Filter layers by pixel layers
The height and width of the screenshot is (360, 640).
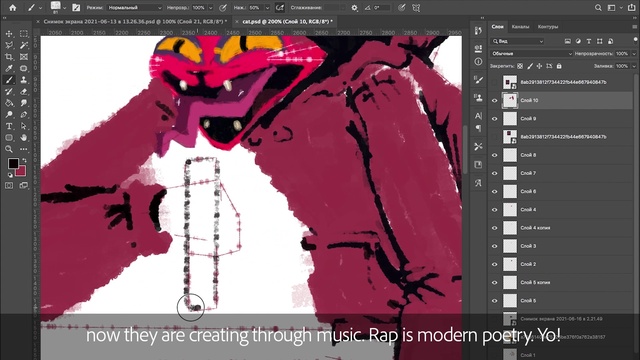pyautogui.click(x=568, y=41)
